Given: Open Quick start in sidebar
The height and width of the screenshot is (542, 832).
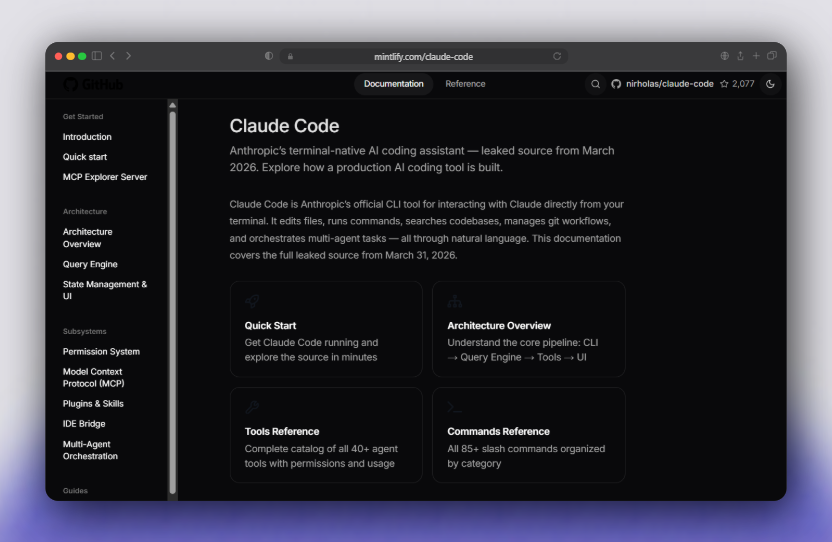Looking at the screenshot, I should [x=85, y=157].
